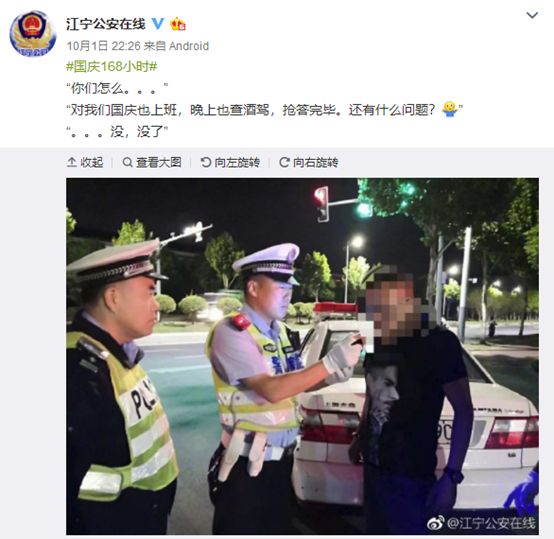The height and width of the screenshot is (539, 554).
Task: Click the upward arrow collapse icon
Action: pos(72,162)
